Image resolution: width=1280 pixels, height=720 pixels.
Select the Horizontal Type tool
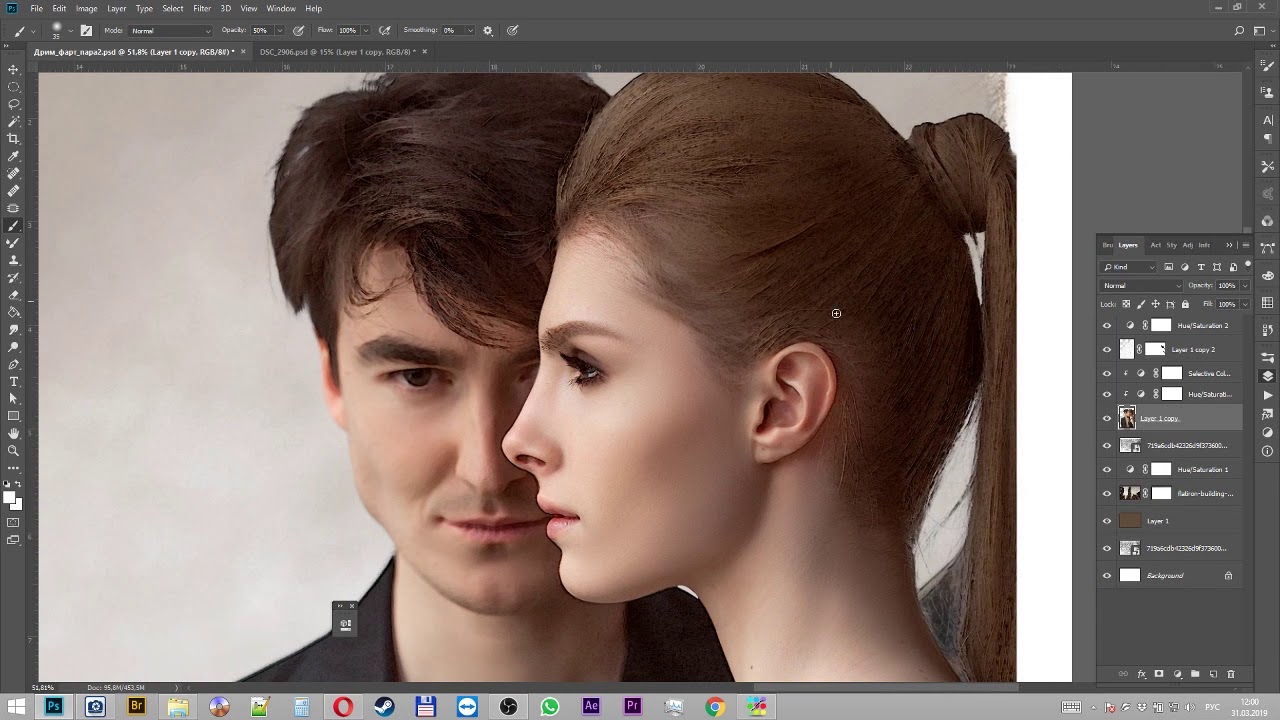pyautogui.click(x=13, y=381)
